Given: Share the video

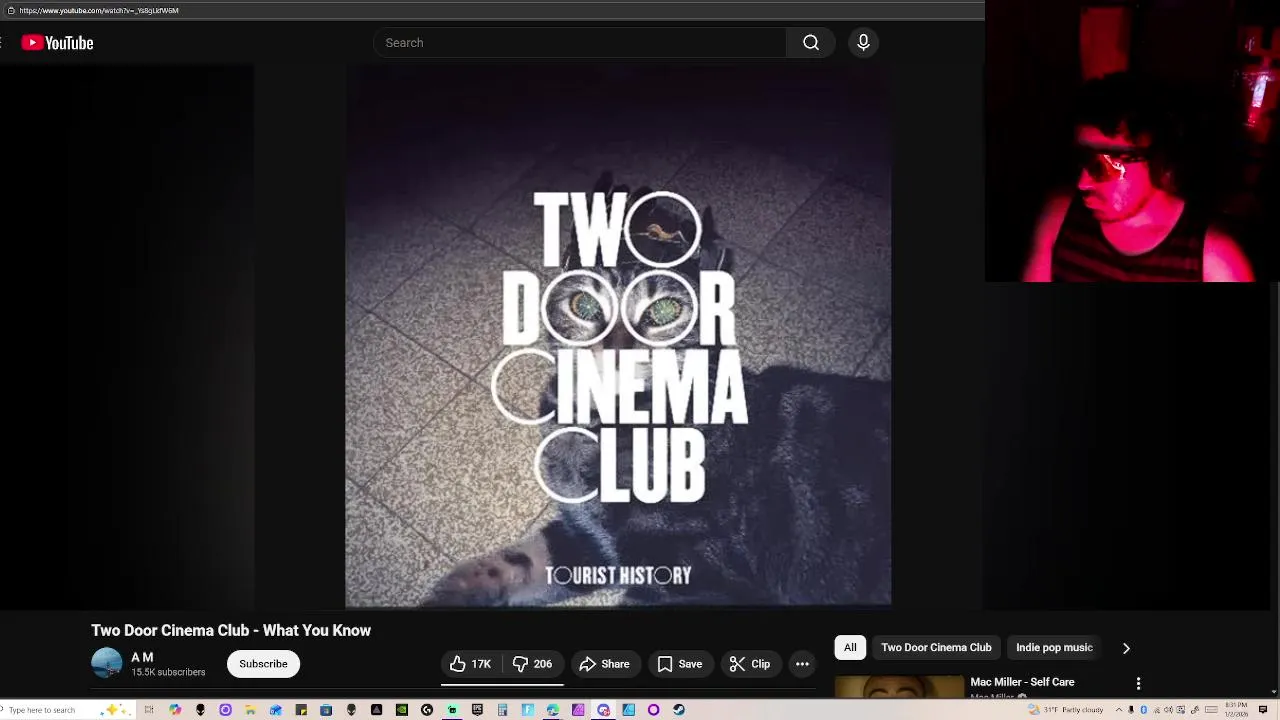Looking at the screenshot, I should pos(605,664).
